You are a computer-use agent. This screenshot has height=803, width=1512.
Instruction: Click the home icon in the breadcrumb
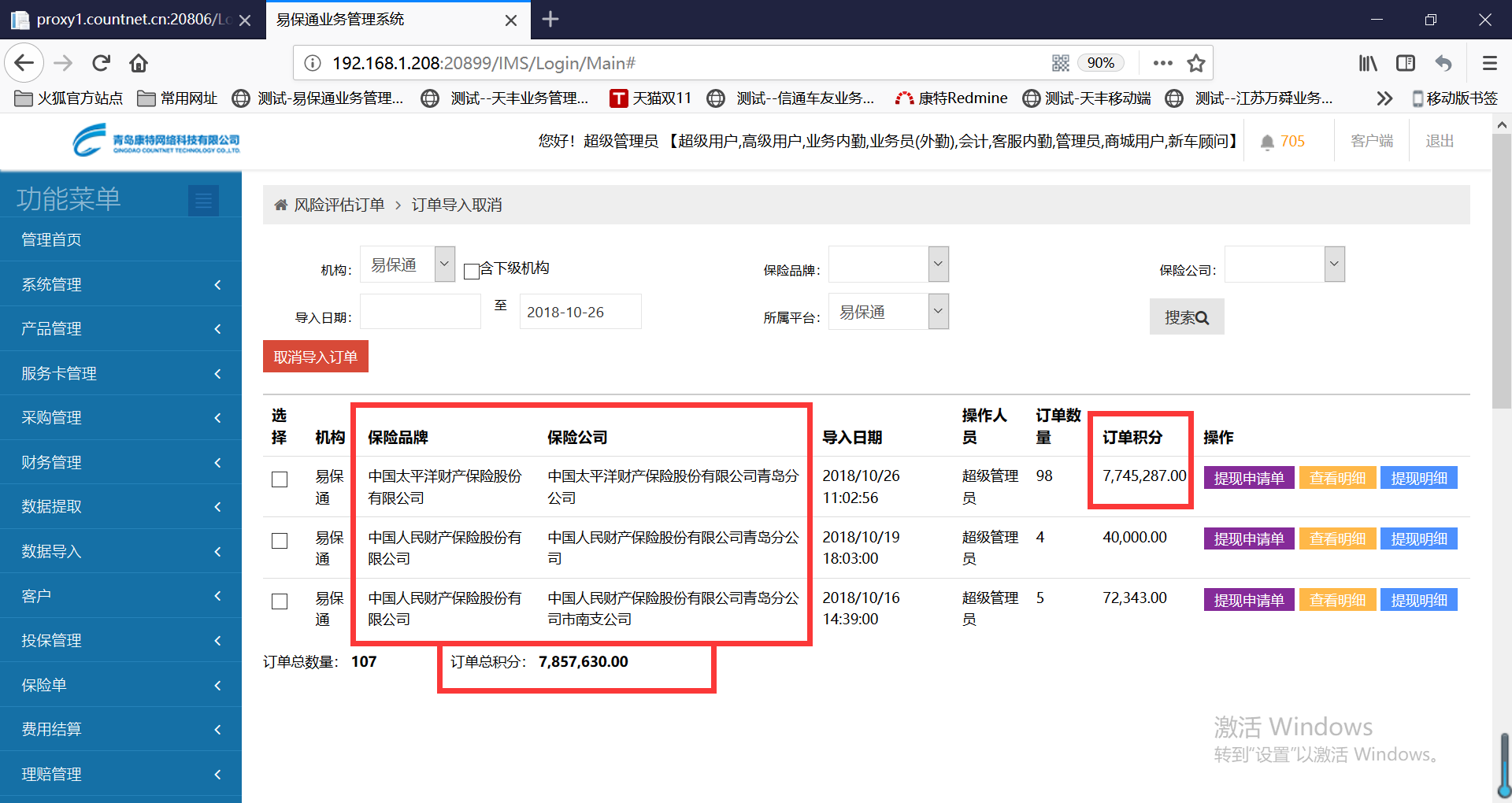[x=280, y=205]
